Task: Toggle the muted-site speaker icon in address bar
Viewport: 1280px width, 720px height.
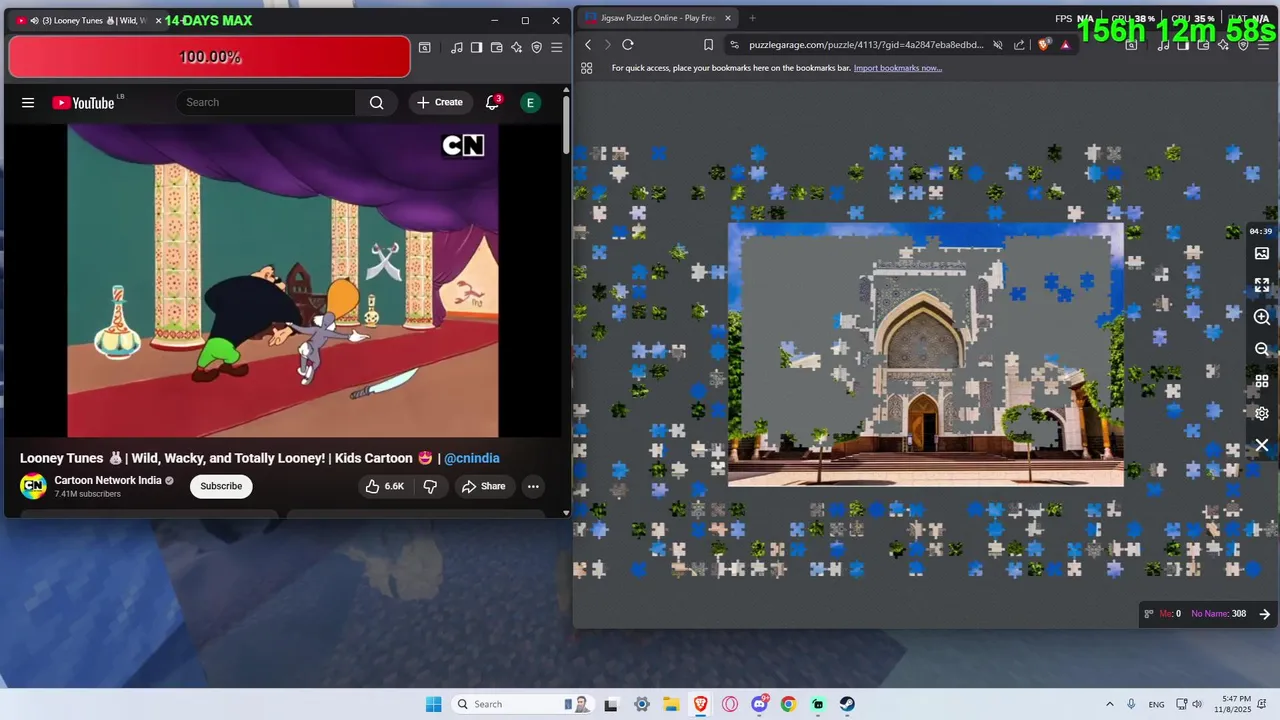Action: click(998, 45)
